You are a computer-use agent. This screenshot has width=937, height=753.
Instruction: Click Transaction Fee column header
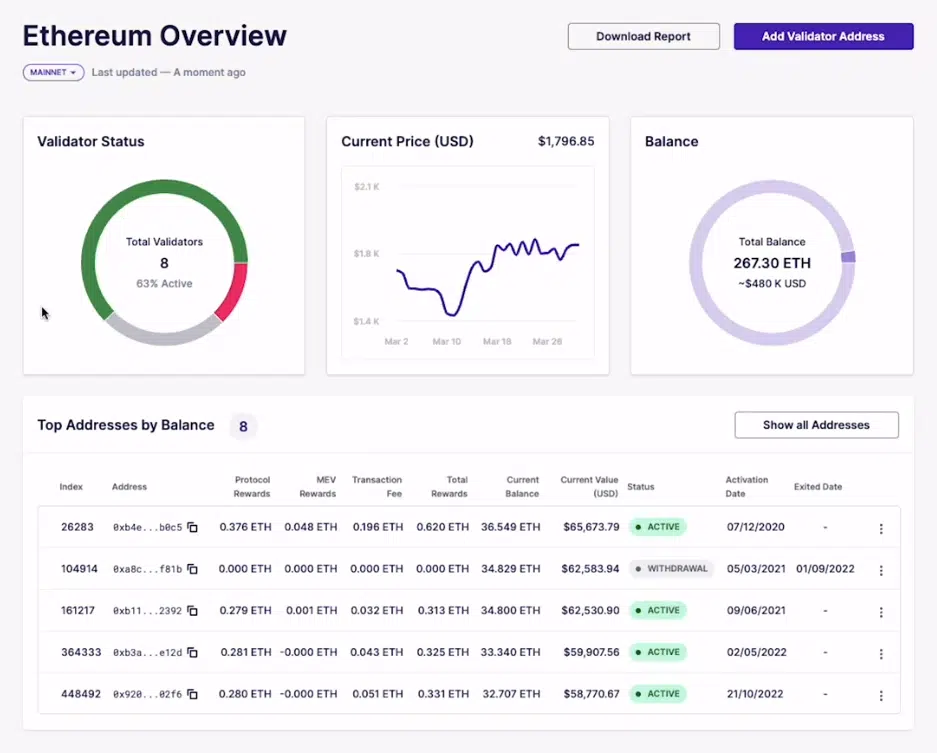tap(376, 487)
